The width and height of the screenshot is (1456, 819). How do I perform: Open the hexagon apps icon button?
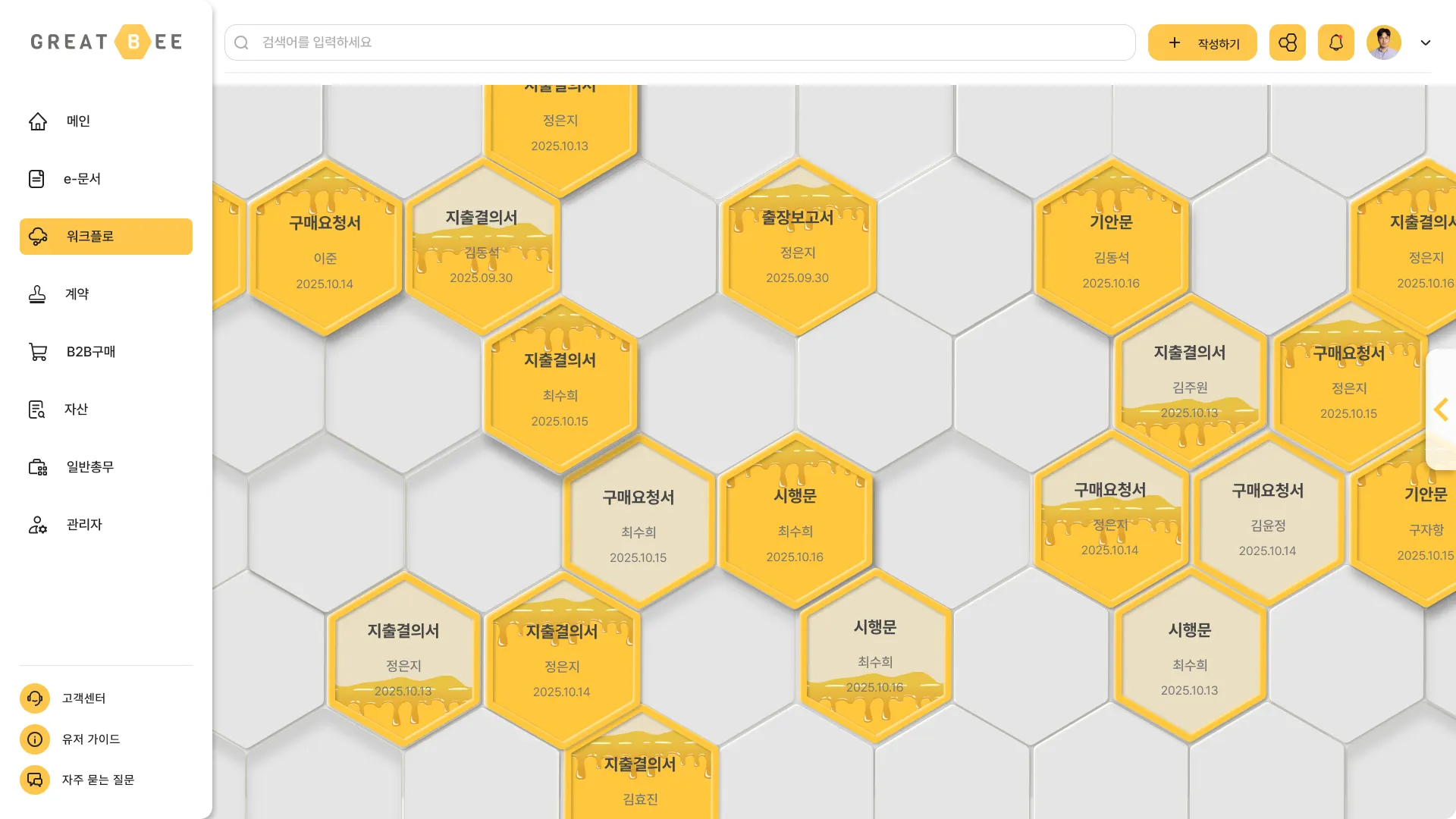pyautogui.click(x=1287, y=42)
